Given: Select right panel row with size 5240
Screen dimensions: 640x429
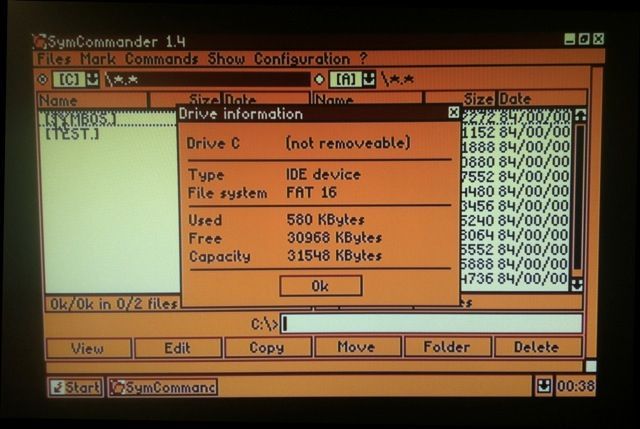Looking at the screenshot, I should coord(515,220).
